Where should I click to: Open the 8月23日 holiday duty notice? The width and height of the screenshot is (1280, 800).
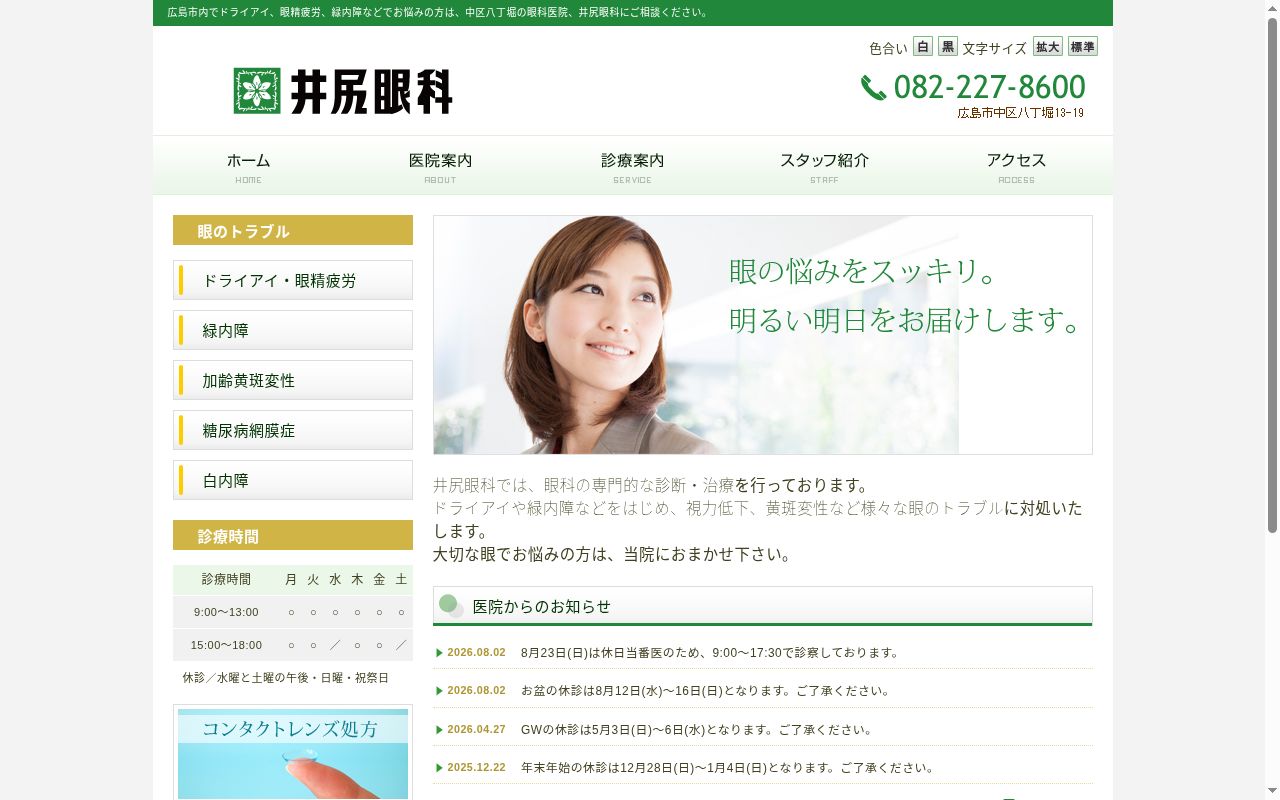[710, 653]
